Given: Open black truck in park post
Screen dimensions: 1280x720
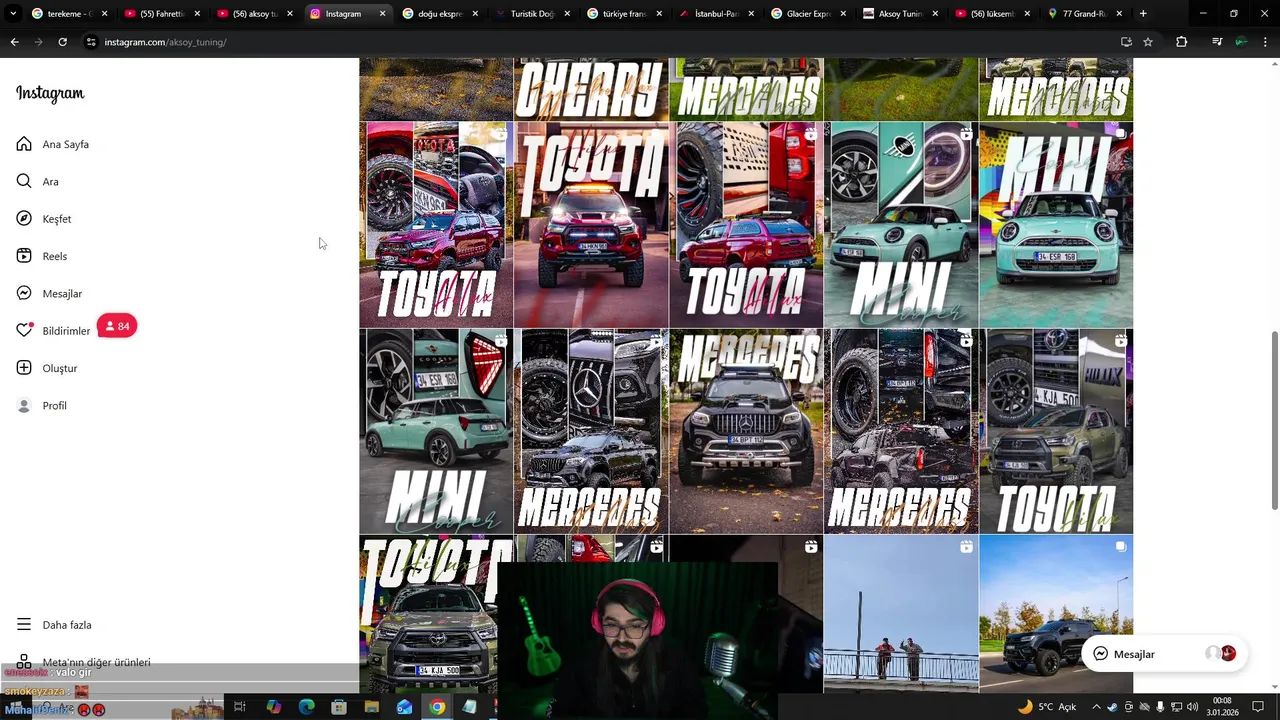Looking at the screenshot, I should 1056,614.
